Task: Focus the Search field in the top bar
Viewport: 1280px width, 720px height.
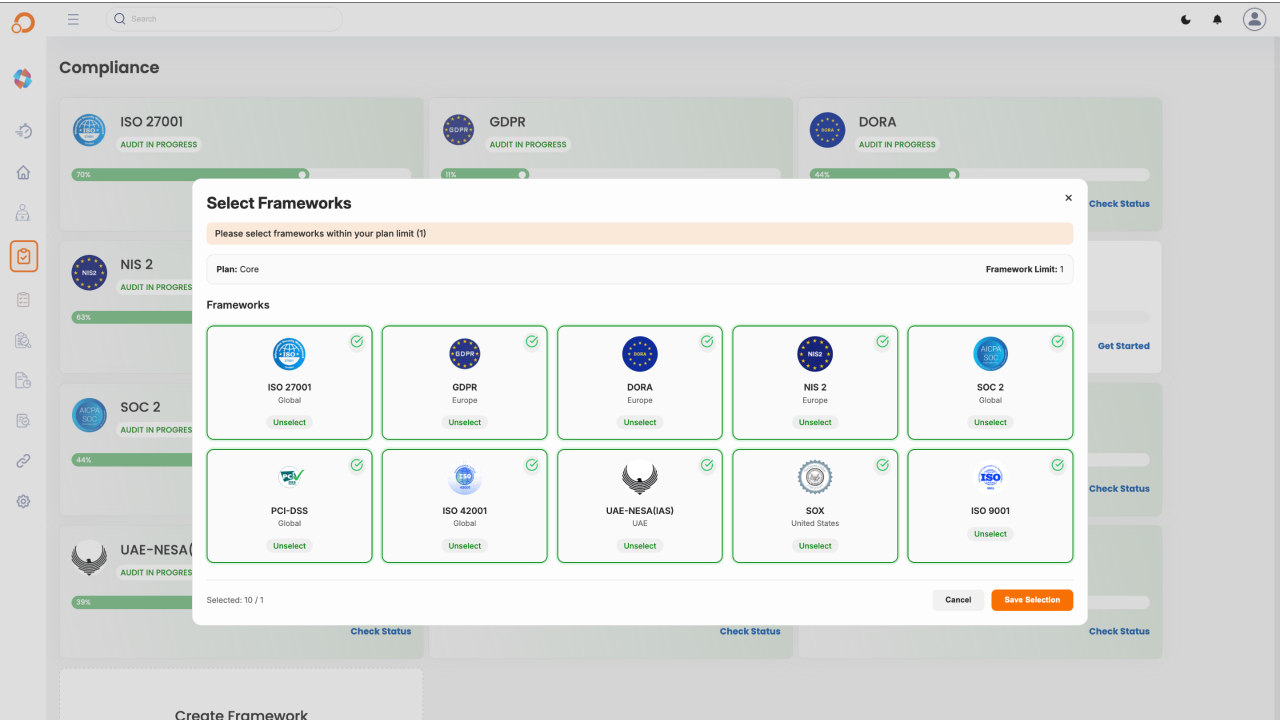Action: [x=224, y=19]
